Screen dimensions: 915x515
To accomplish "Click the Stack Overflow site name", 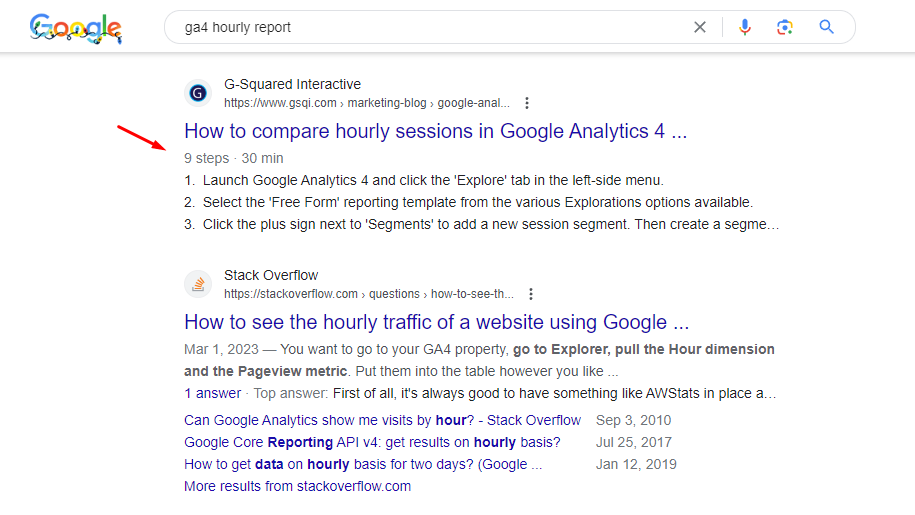I will point(271,275).
